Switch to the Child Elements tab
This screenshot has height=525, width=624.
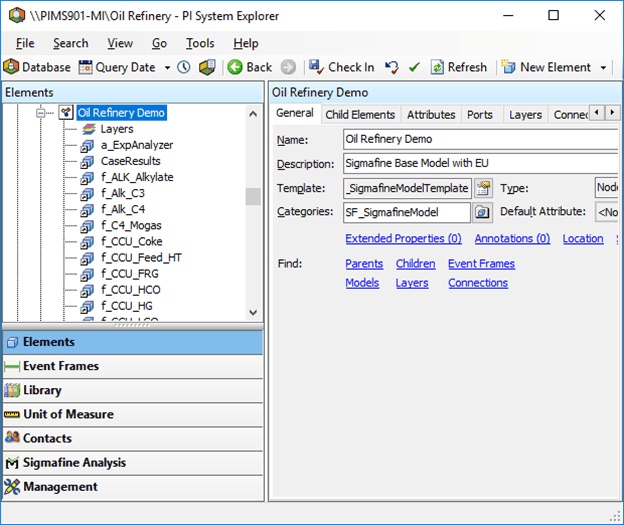tap(360, 115)
